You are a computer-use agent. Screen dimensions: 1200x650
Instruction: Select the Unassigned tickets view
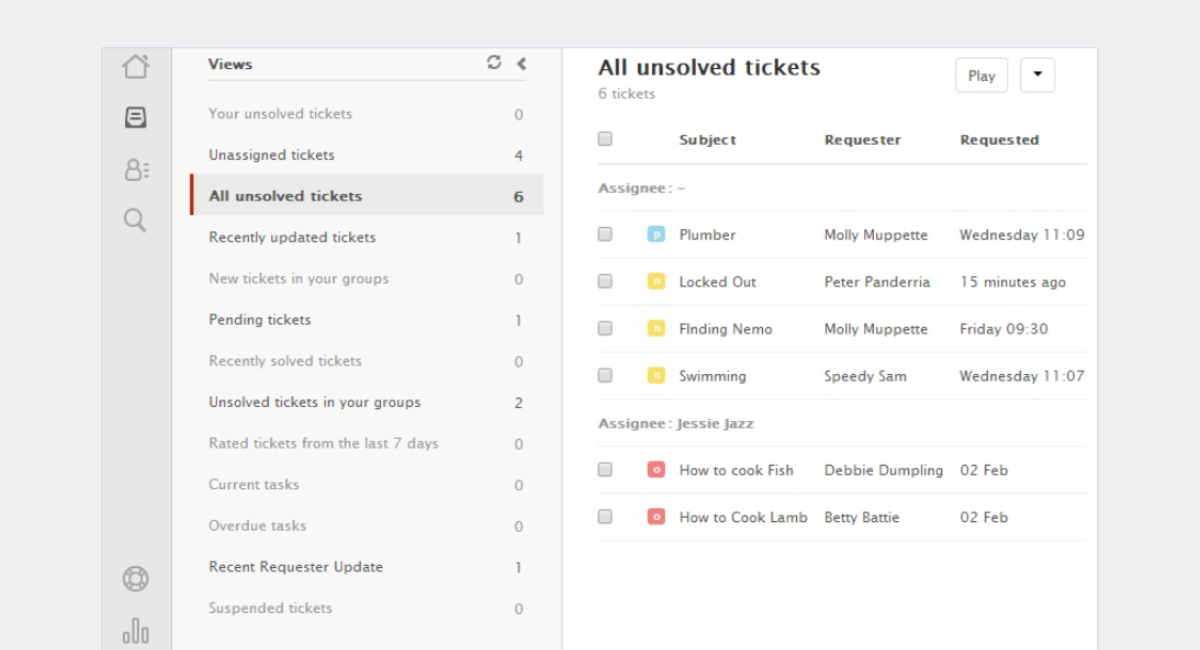point(272,155)
